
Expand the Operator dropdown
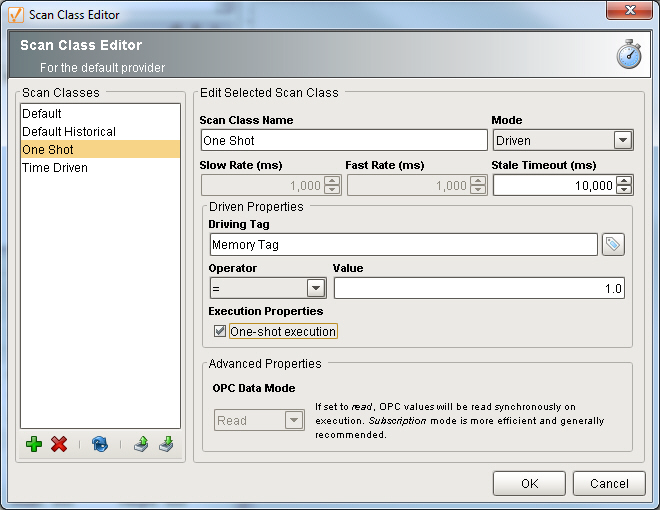coord(315,288)
